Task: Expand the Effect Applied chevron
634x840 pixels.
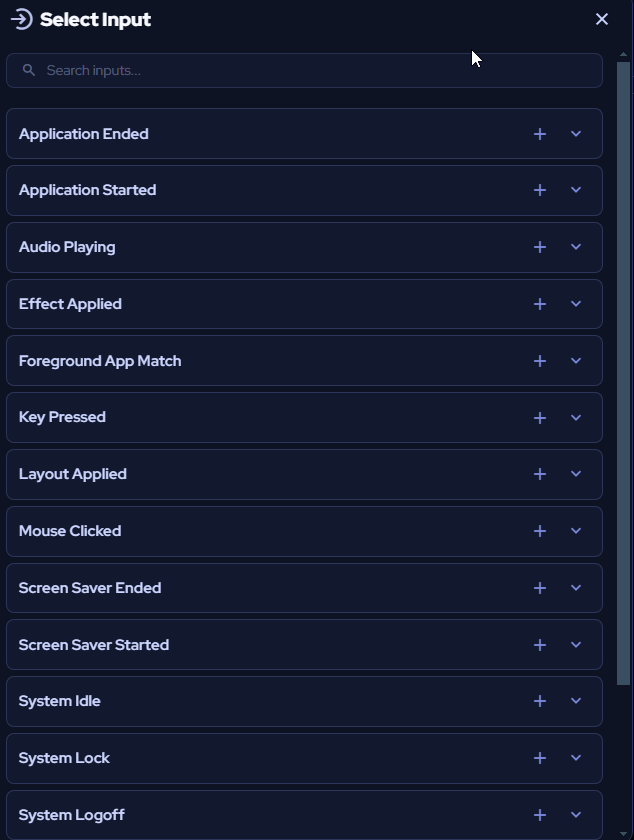Action: click(576, 304)
